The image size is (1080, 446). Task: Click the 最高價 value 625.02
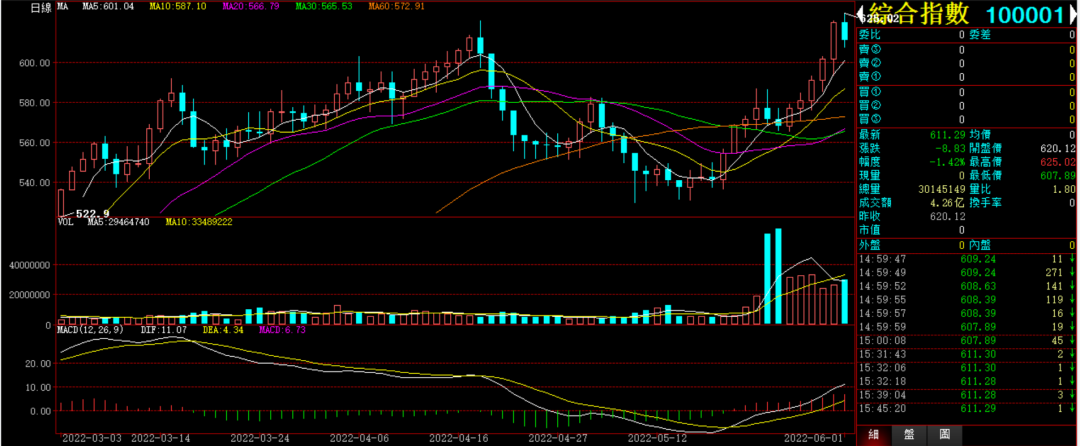1058,162
